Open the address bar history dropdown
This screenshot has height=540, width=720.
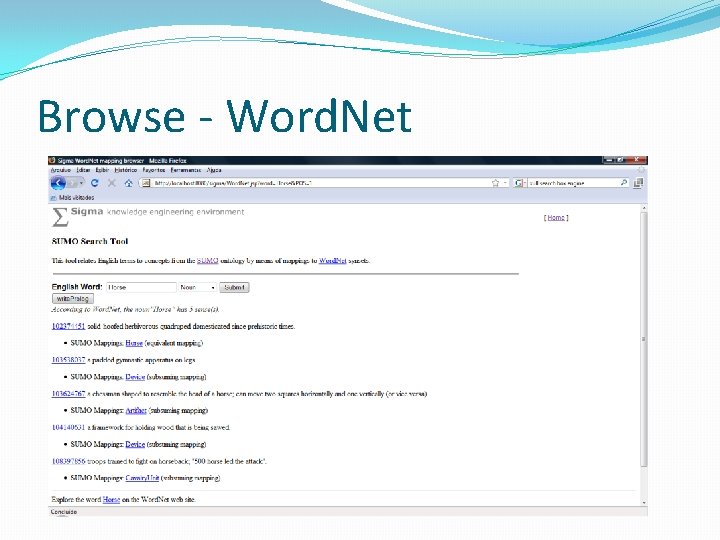[505, 183]
